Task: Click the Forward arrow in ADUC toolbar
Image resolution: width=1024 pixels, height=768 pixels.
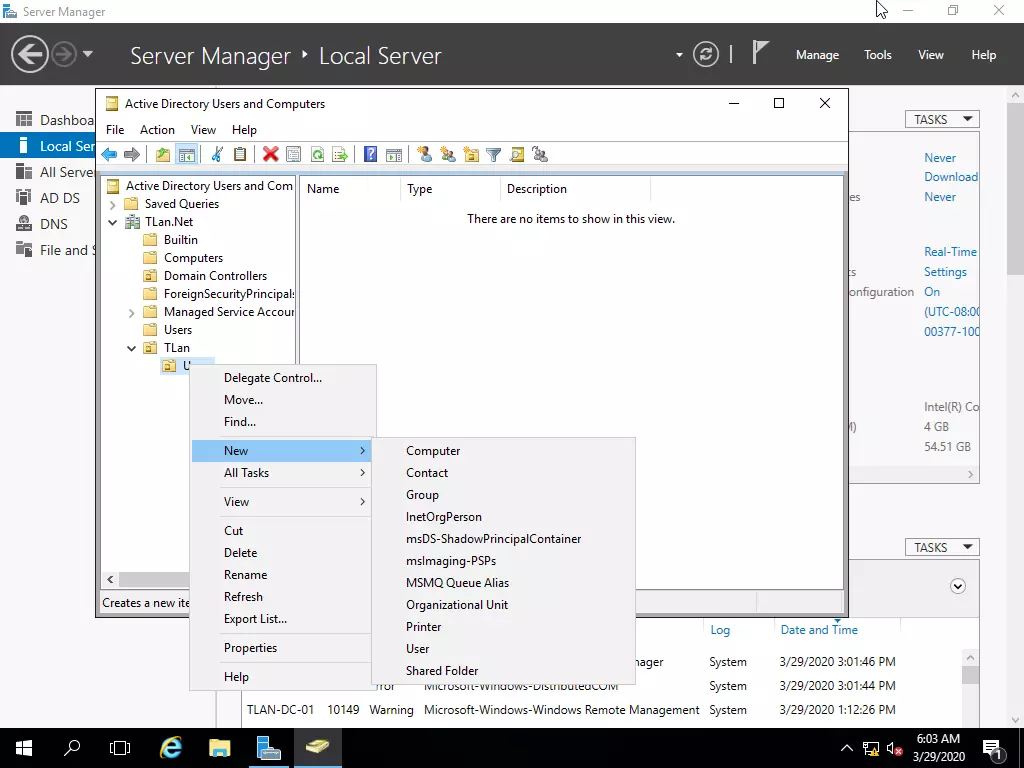Action: click(132, 155)
